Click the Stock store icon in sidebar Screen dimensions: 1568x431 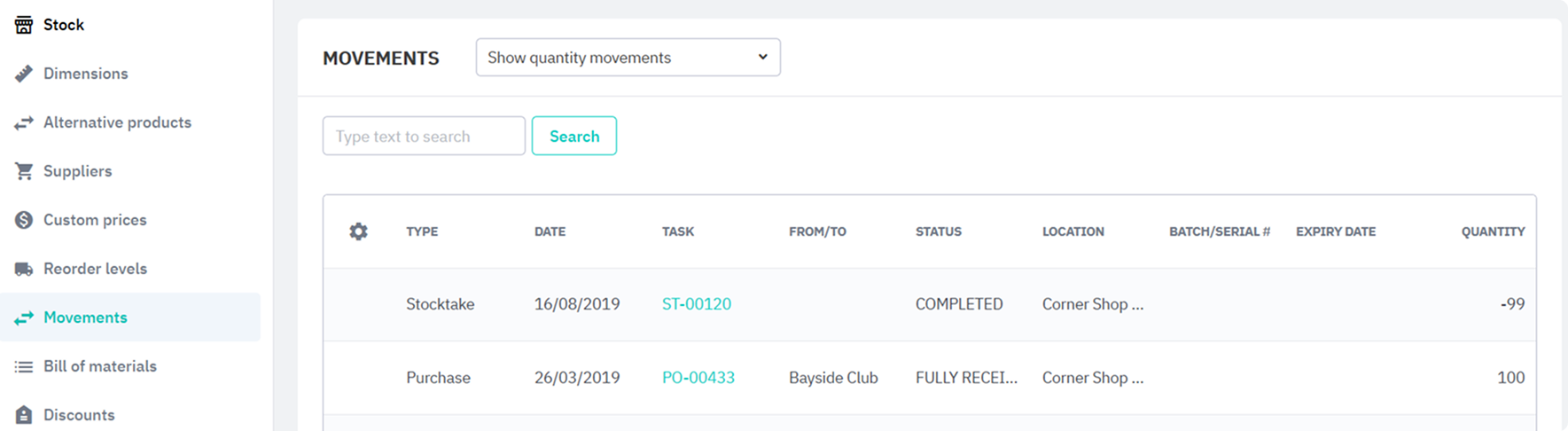24,25
